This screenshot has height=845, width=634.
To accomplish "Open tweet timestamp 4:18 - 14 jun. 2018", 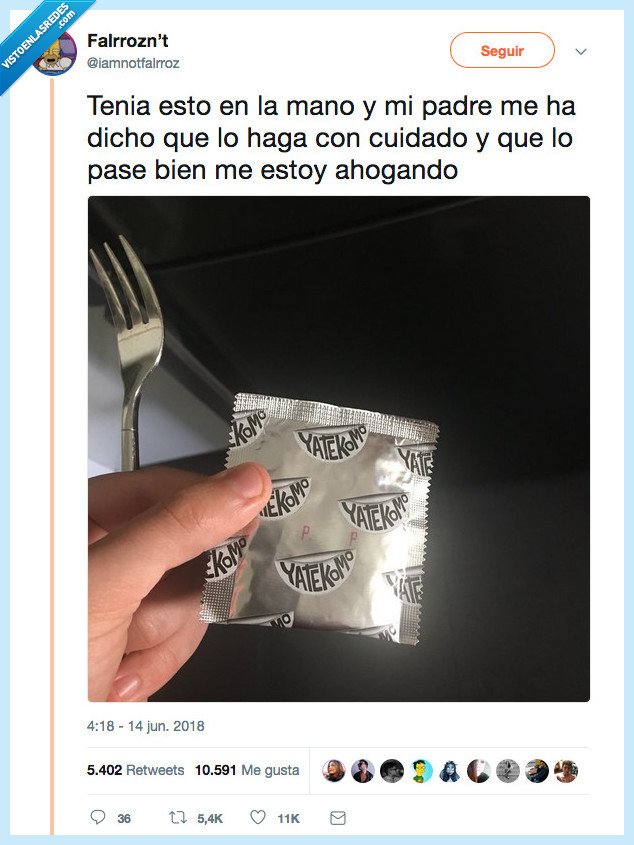I will tap(146, 726).
